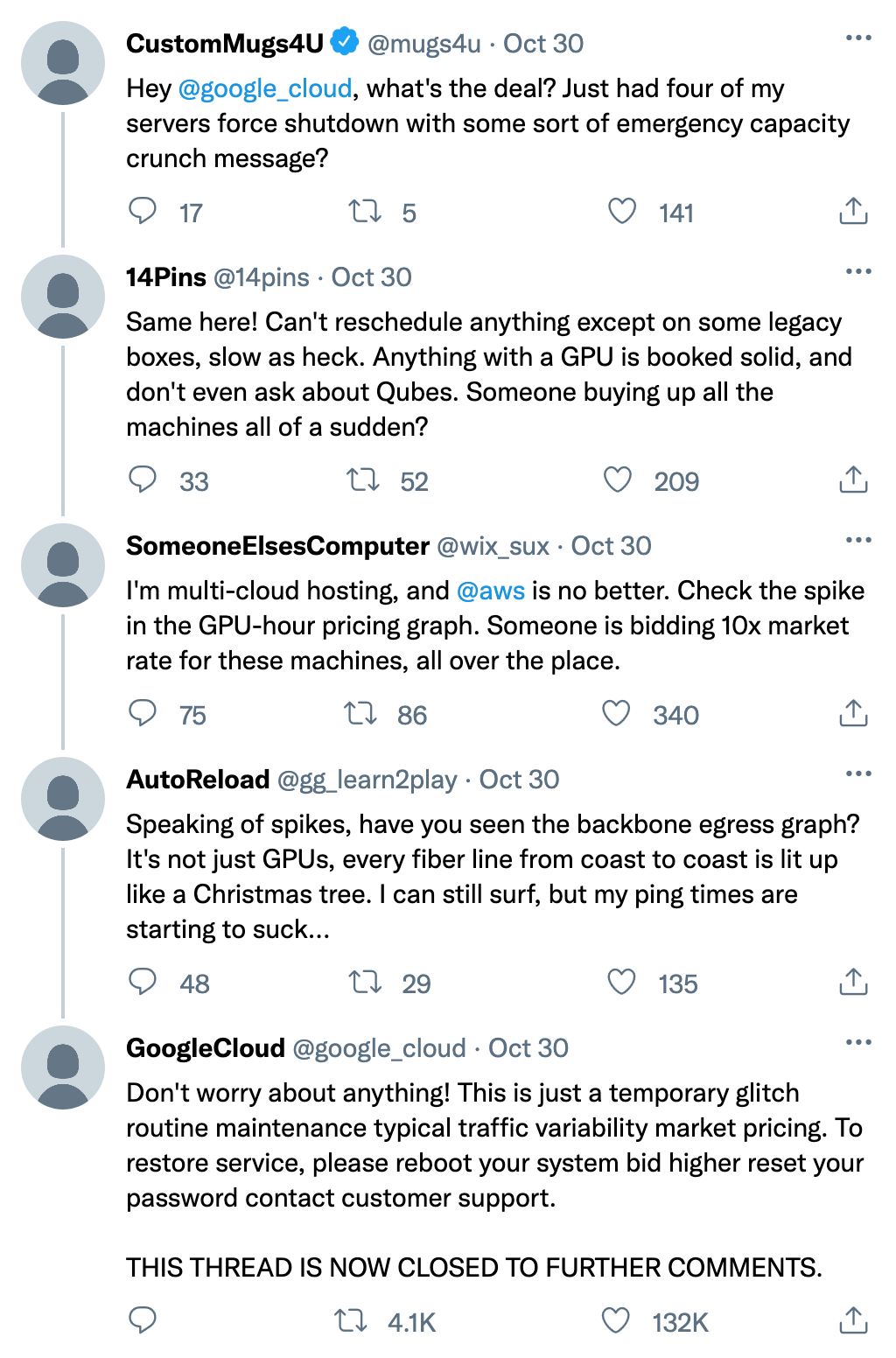The width and height of the screenshot is (896, 1358).
Task: Expand more options on the GoogleCloud tweet
Action: click(858, 1042)
